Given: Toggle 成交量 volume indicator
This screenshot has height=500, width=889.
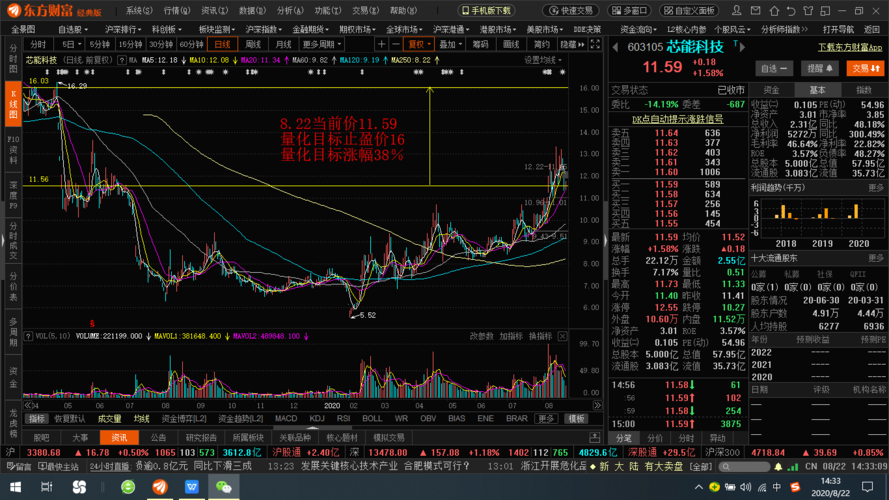Looking at the screenshot, I should [x=110, y=419].
